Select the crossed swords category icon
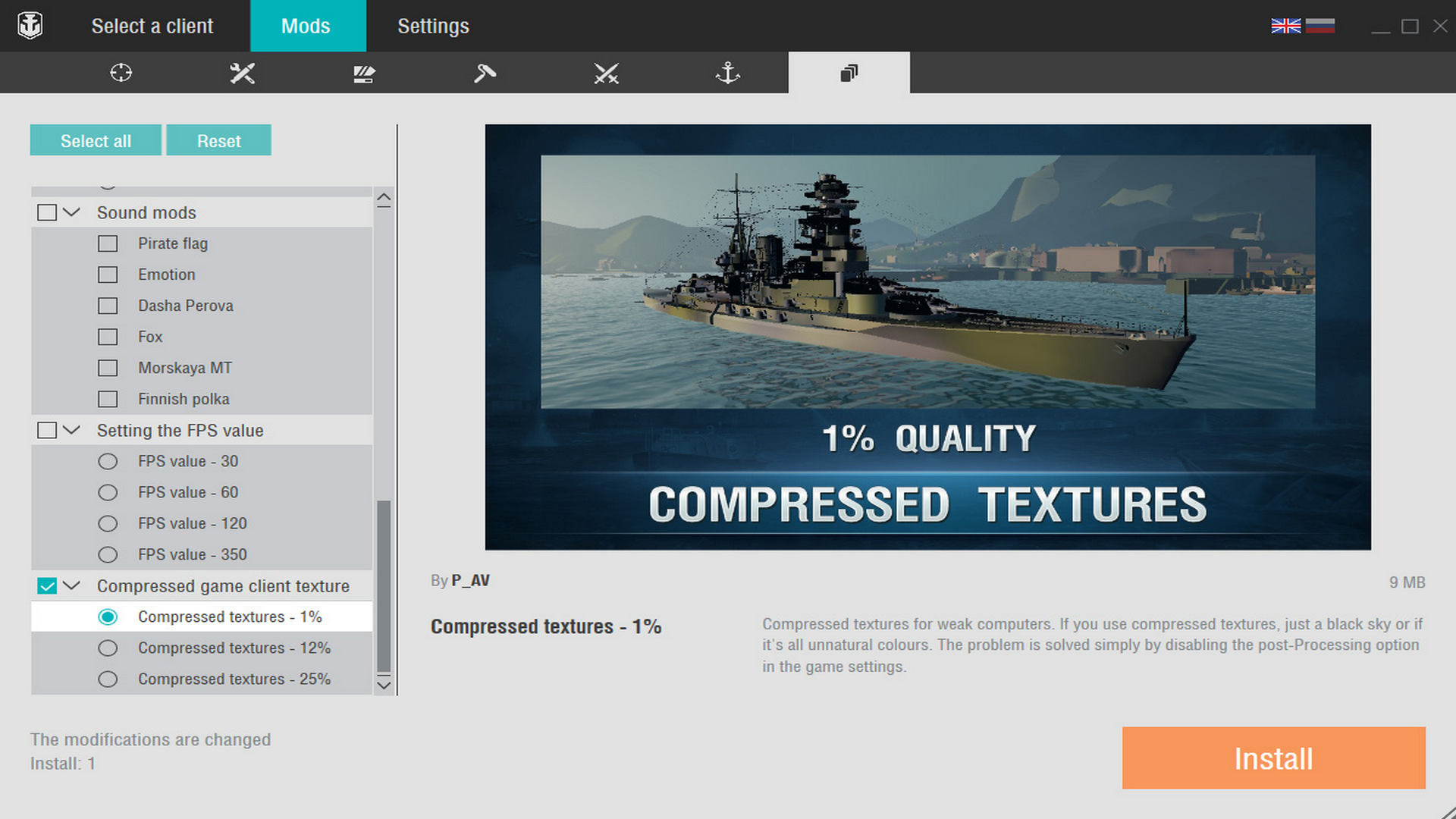Viewport: 1456px width, 819px height. coord(606,73)
